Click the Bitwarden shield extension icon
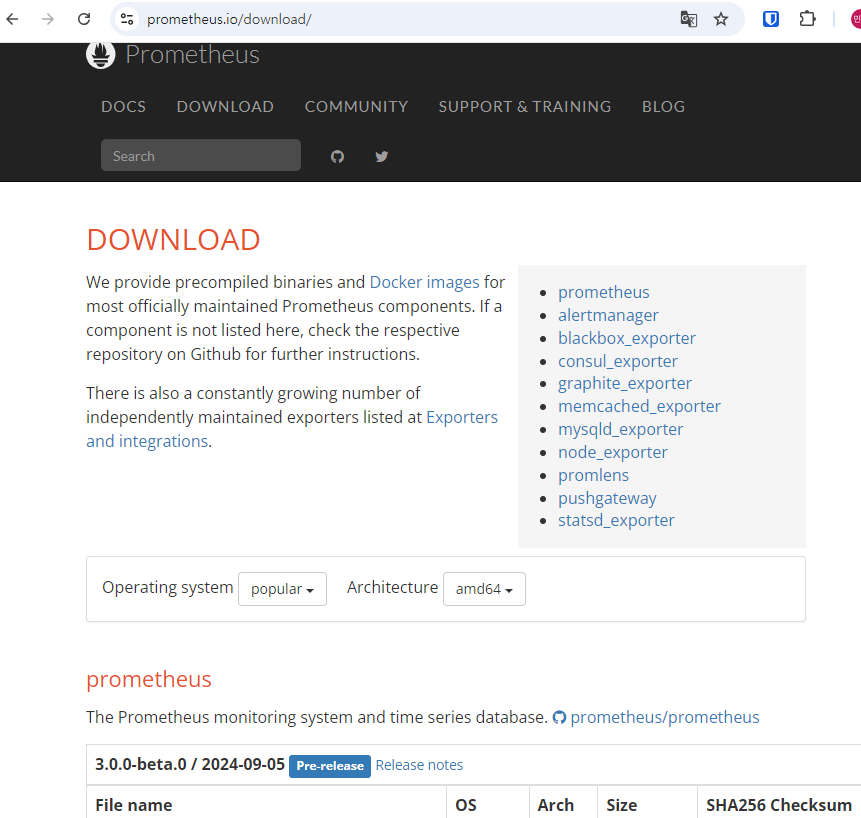This screenshot has width=861, height=818. [771, 19]
